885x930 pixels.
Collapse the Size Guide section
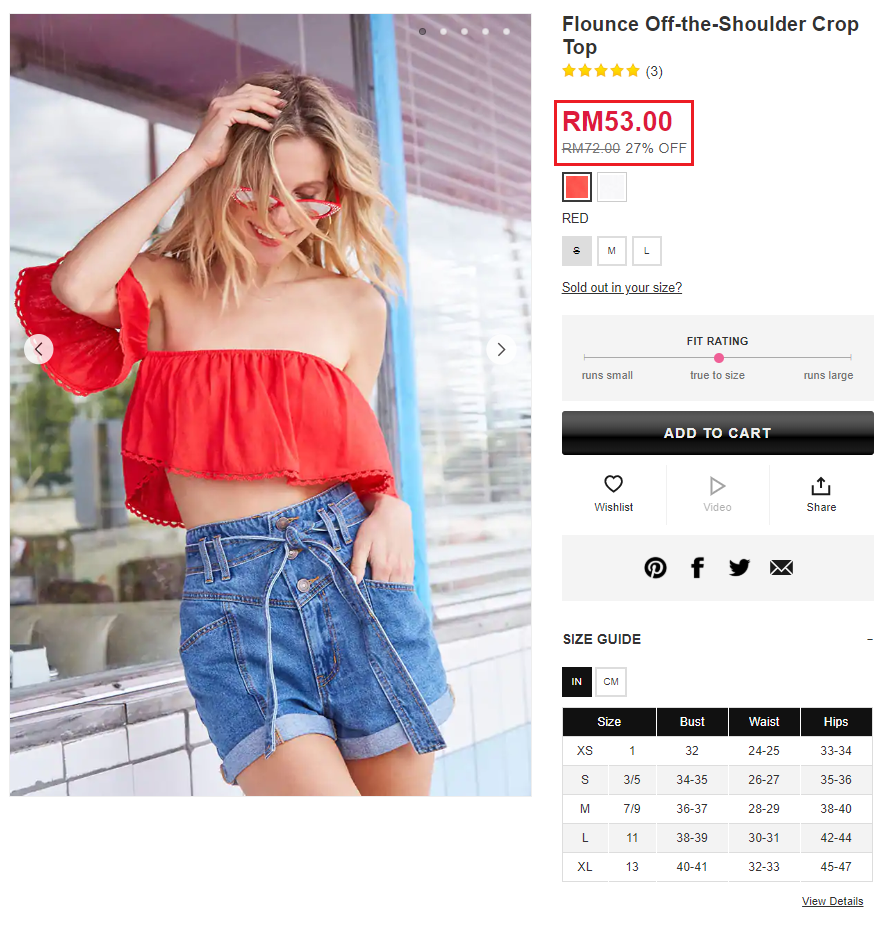click(870, 639)
